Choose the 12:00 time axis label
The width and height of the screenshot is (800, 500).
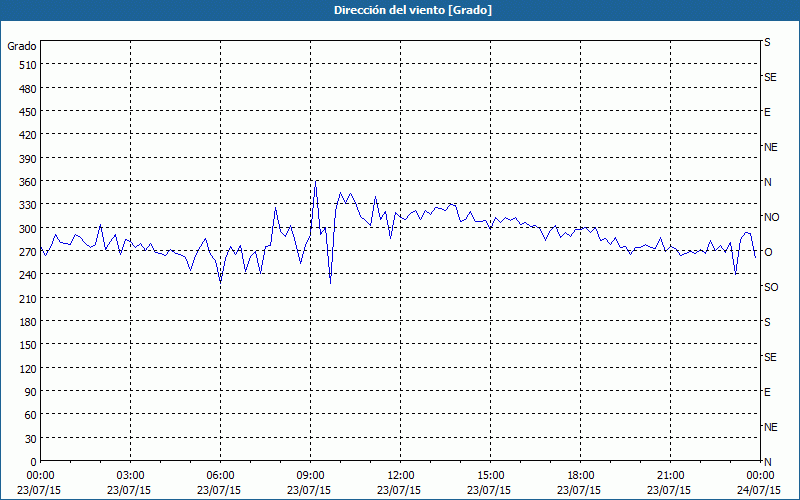tap(401, 476)
